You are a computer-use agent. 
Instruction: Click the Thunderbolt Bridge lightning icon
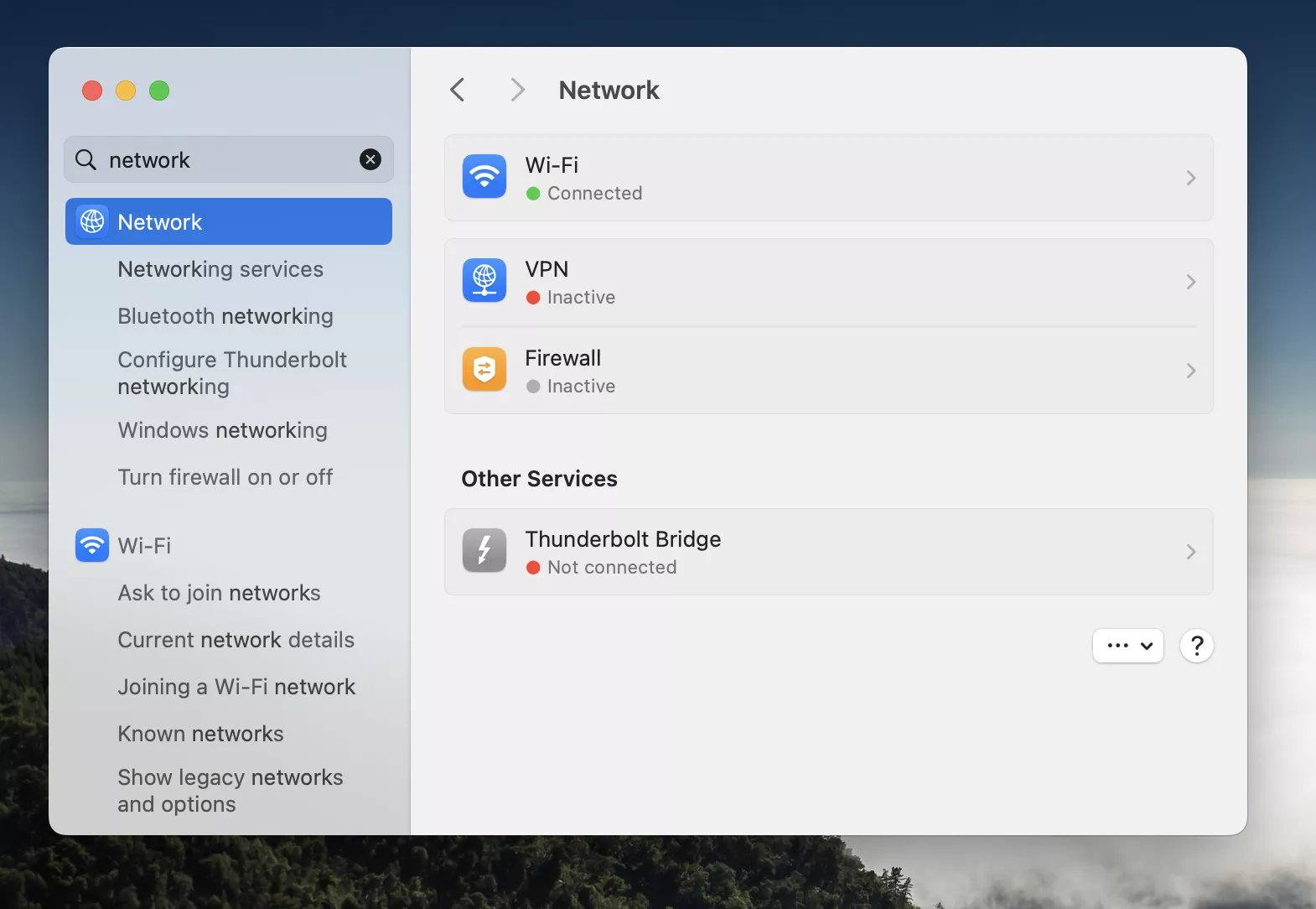(484, 551)
